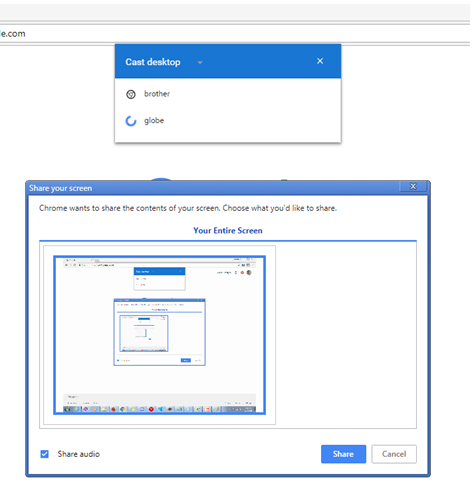Viewport: 475px width, 484px height.
Task: Click the Cast desktop title text
Action: (x=153, y=62)
